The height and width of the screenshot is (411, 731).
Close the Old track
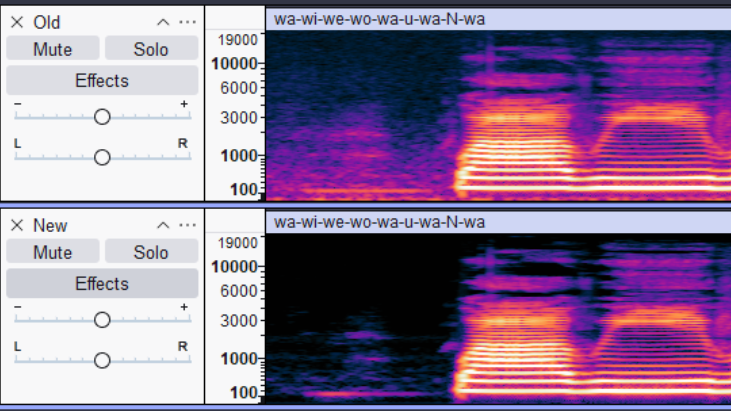pos(17,22)
